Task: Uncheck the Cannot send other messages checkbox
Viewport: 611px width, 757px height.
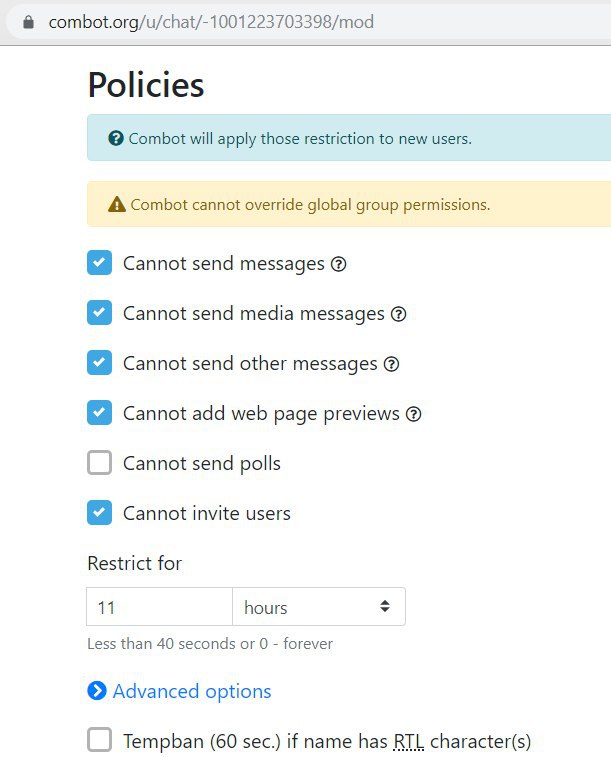Action: tap(99, 363)
